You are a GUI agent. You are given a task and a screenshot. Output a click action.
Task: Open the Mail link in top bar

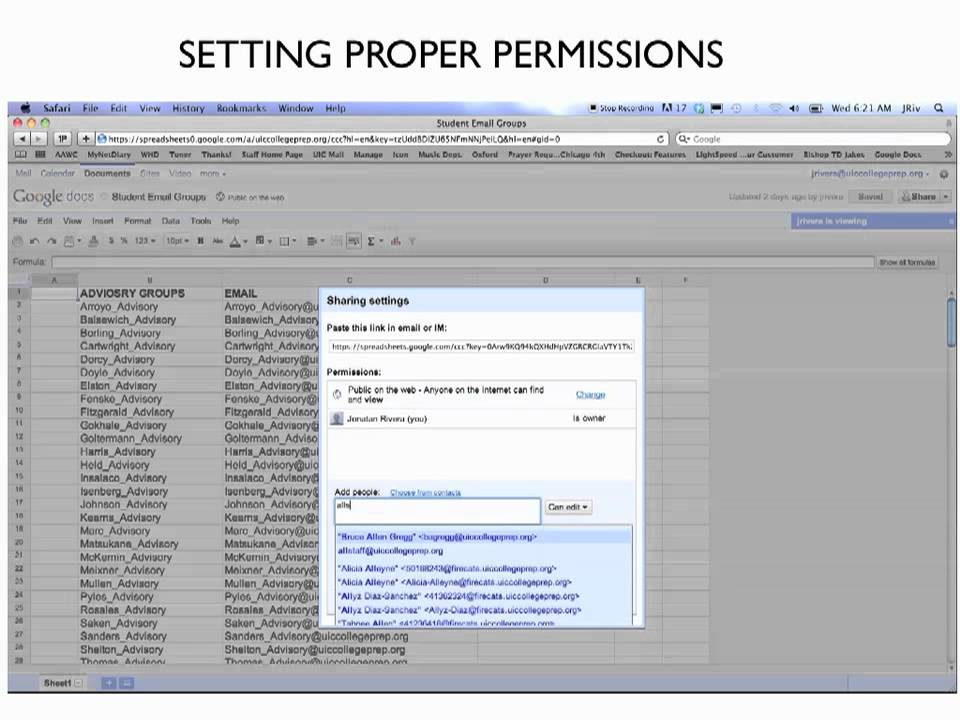click(x=23, y=174)
